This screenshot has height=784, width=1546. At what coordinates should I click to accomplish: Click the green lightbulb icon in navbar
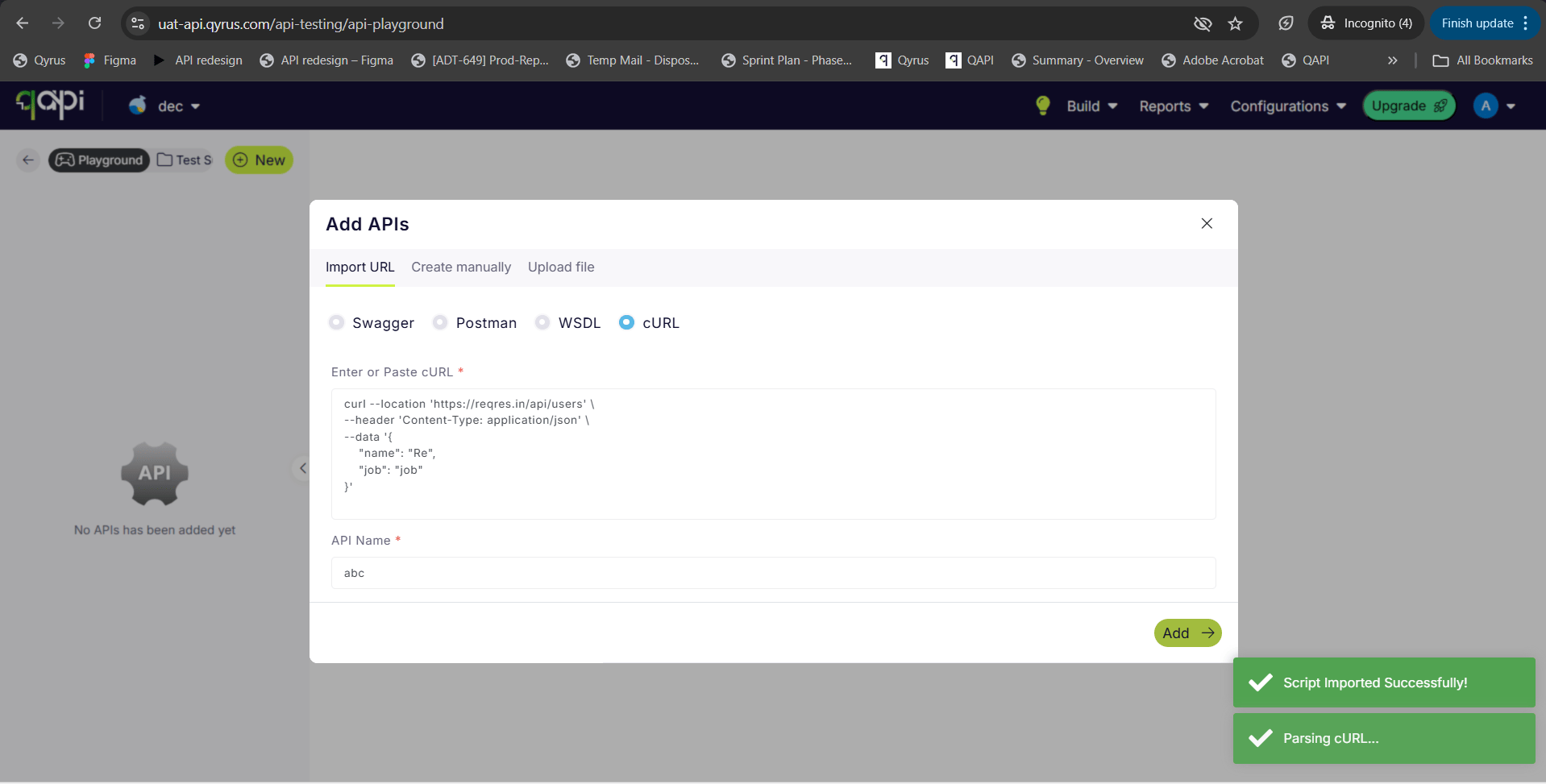1041,106
